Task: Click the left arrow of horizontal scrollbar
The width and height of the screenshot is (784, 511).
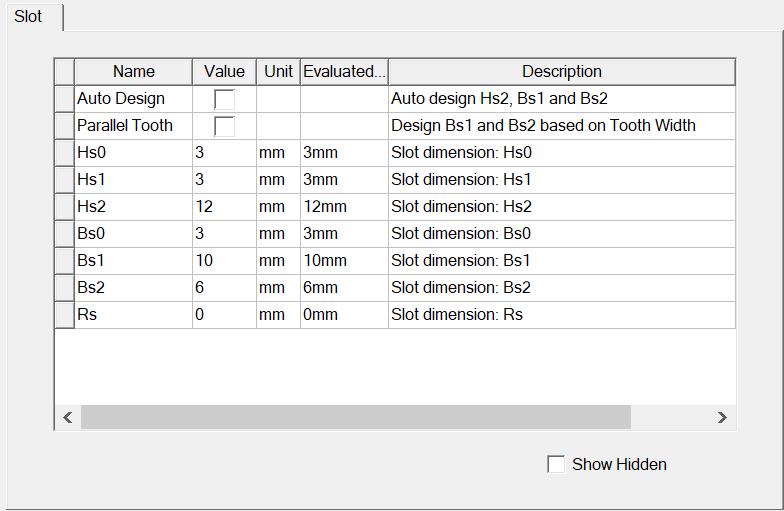Action: (x=68, y=417)
